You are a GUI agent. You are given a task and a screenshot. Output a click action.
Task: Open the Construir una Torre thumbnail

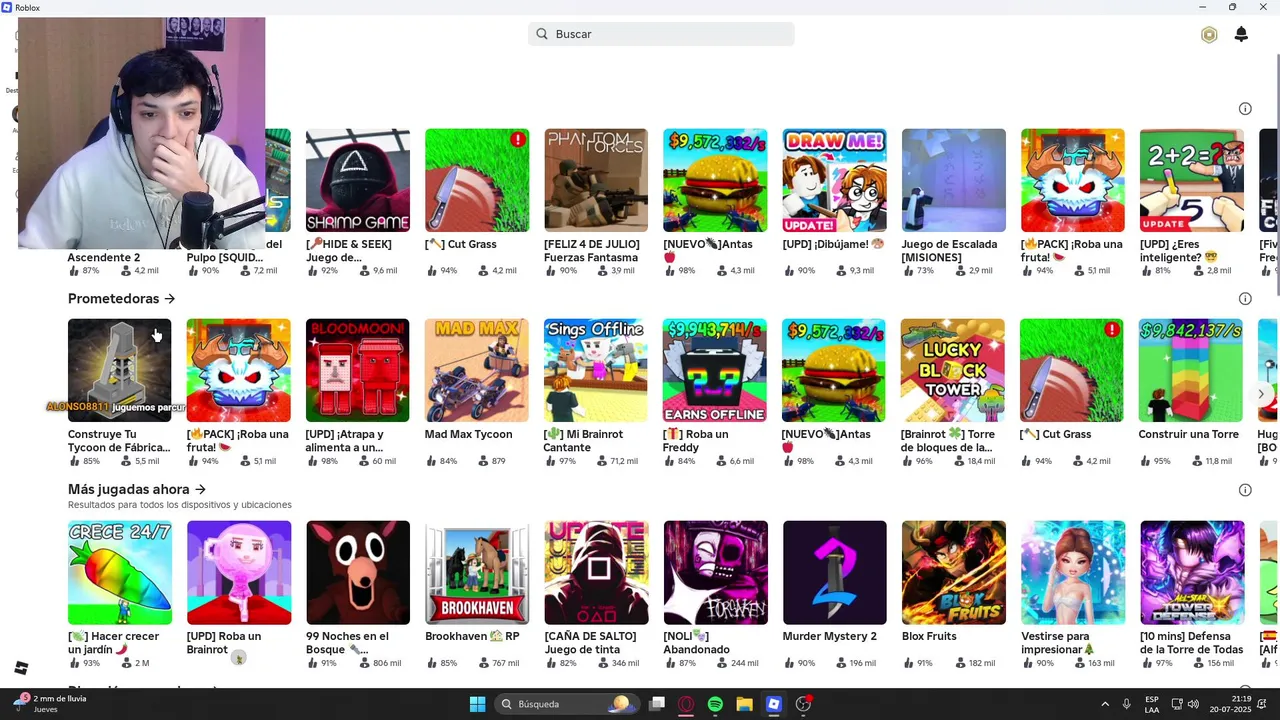tap(1191, 370)
